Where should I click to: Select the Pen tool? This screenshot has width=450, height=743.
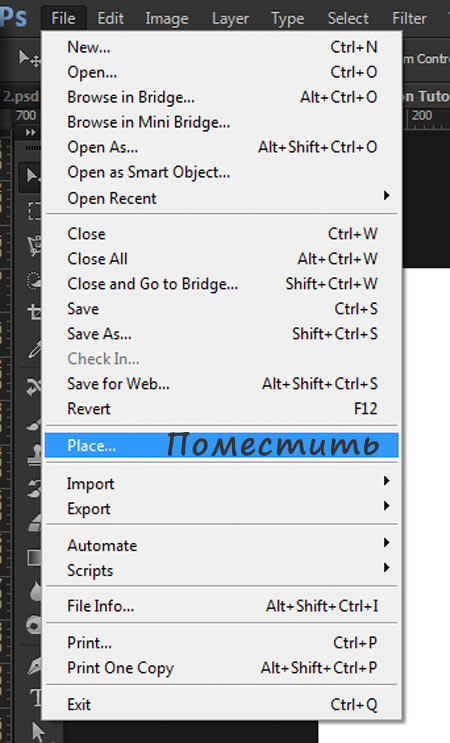34,666
